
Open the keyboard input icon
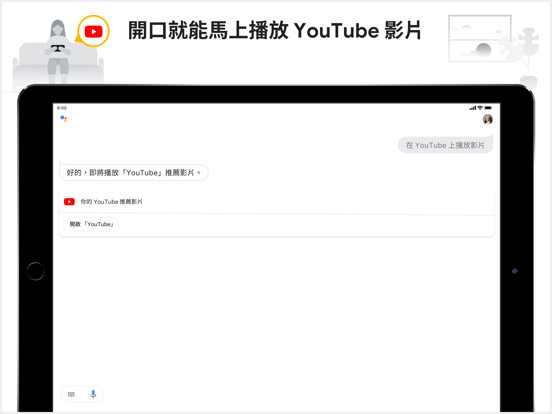[x=71, y=394]
